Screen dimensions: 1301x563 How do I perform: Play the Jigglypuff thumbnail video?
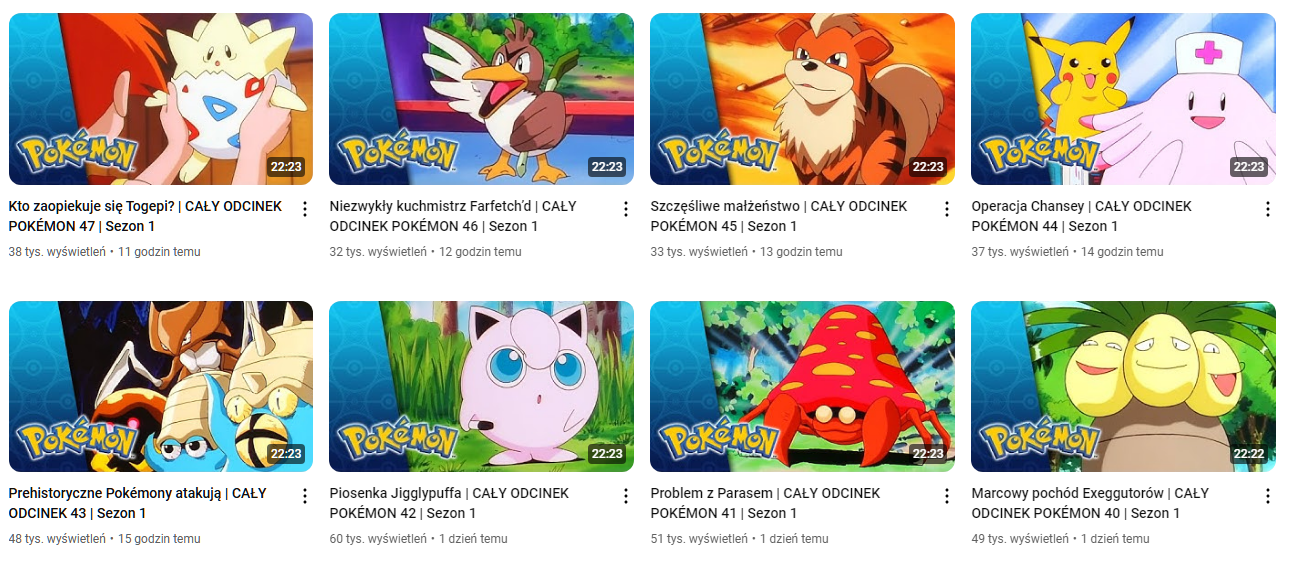[x=481, y=386]
